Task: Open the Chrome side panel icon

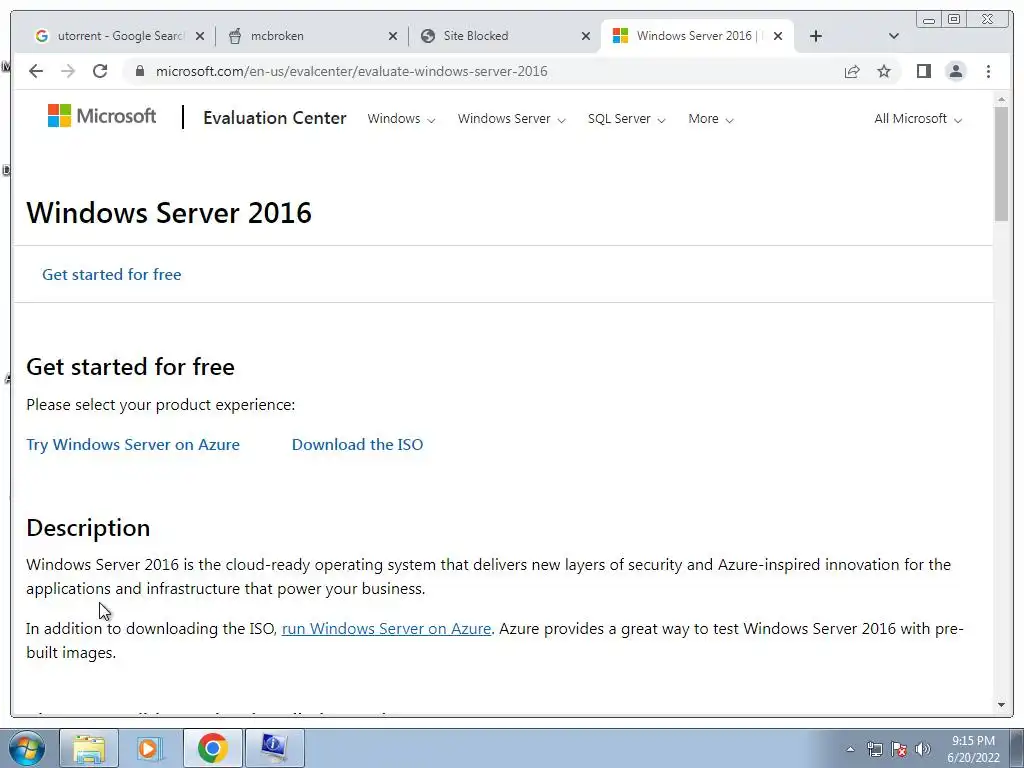Action: coord(923,71)
